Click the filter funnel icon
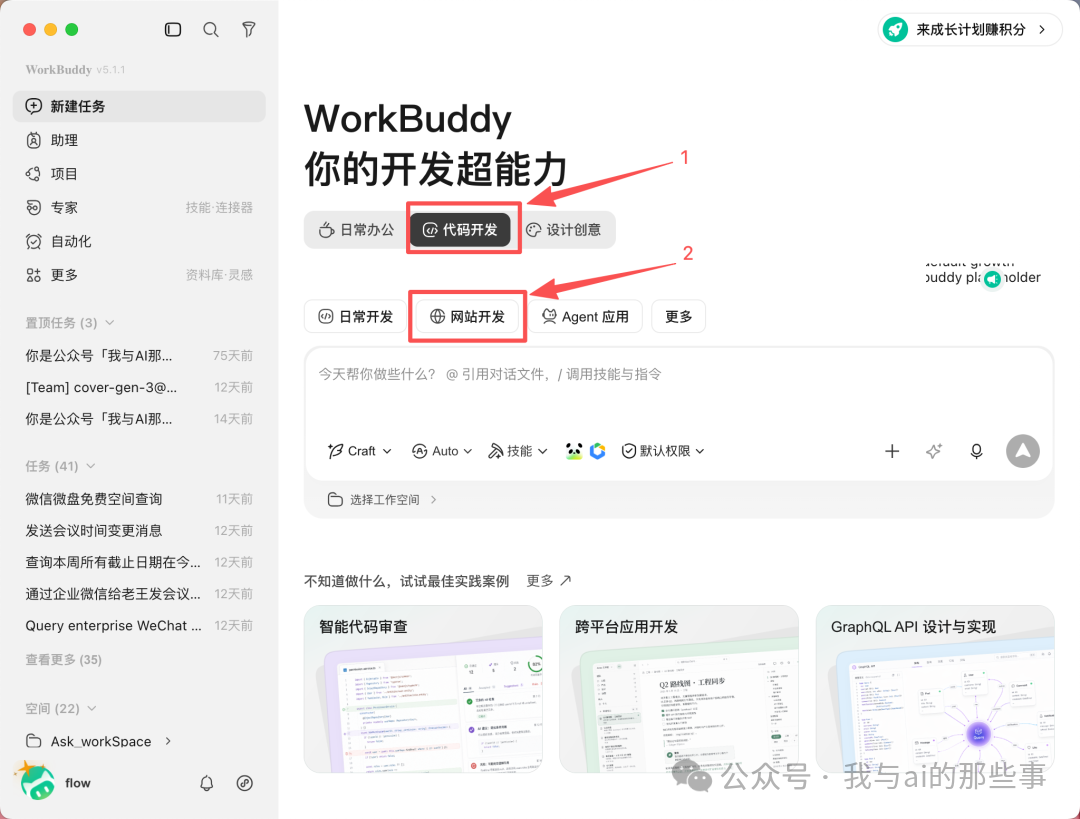This screenshot has width=1080, height=819. [249, 30]
